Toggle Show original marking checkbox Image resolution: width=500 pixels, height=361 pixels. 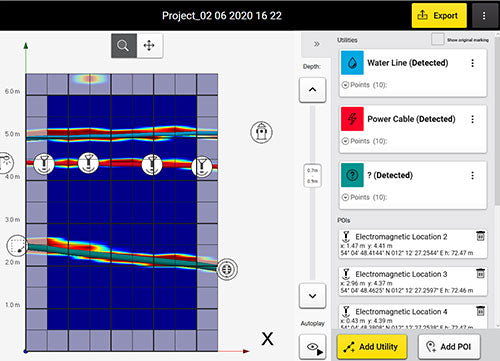437,39
